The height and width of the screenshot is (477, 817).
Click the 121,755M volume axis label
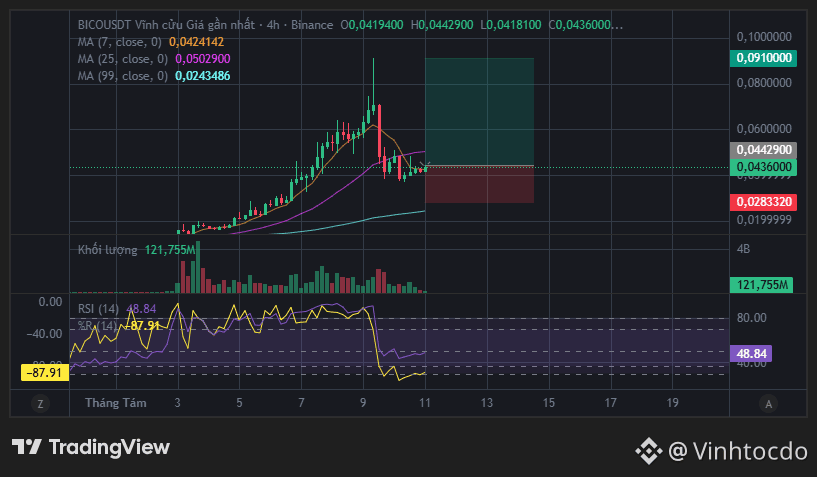[x=761, y=285]
